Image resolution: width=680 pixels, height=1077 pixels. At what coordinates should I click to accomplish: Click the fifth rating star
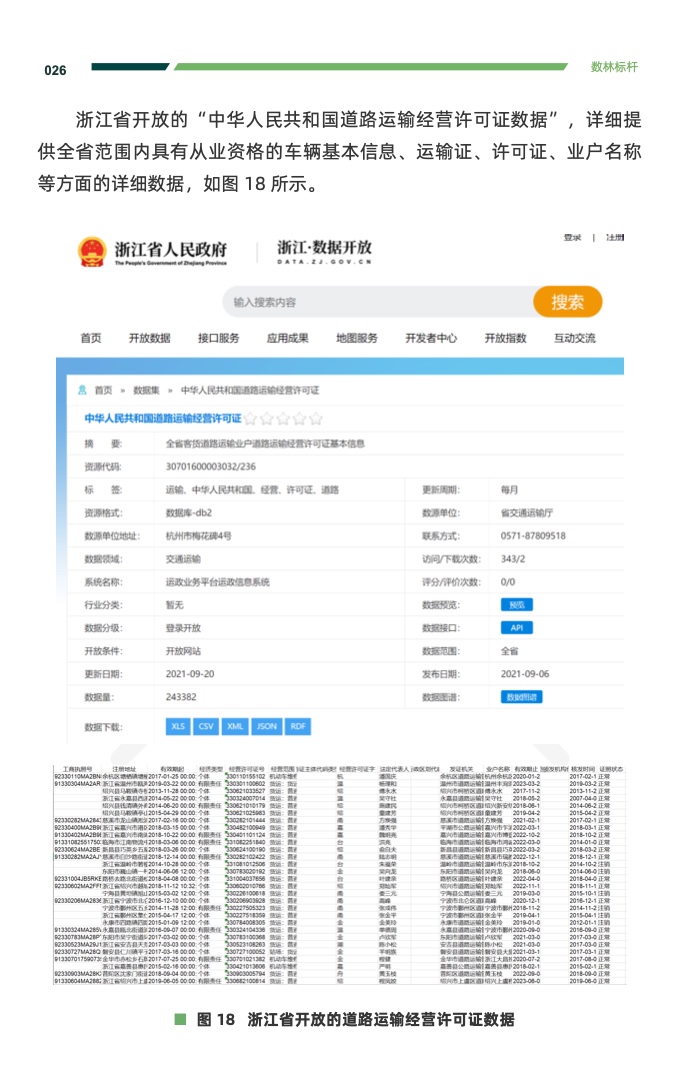pyautogui.click(x=316, y=418)
